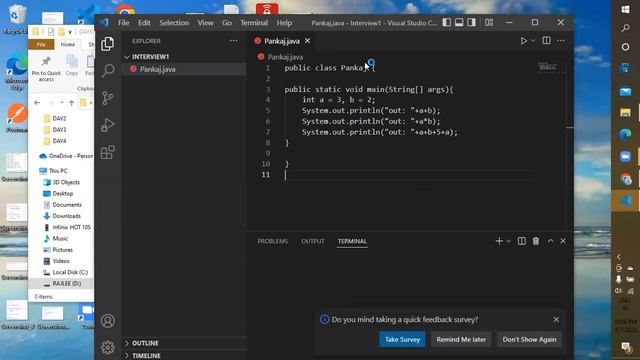Toggle the bottom panel layout icon
The image size is (640, 360).
(x=459, y=22)
